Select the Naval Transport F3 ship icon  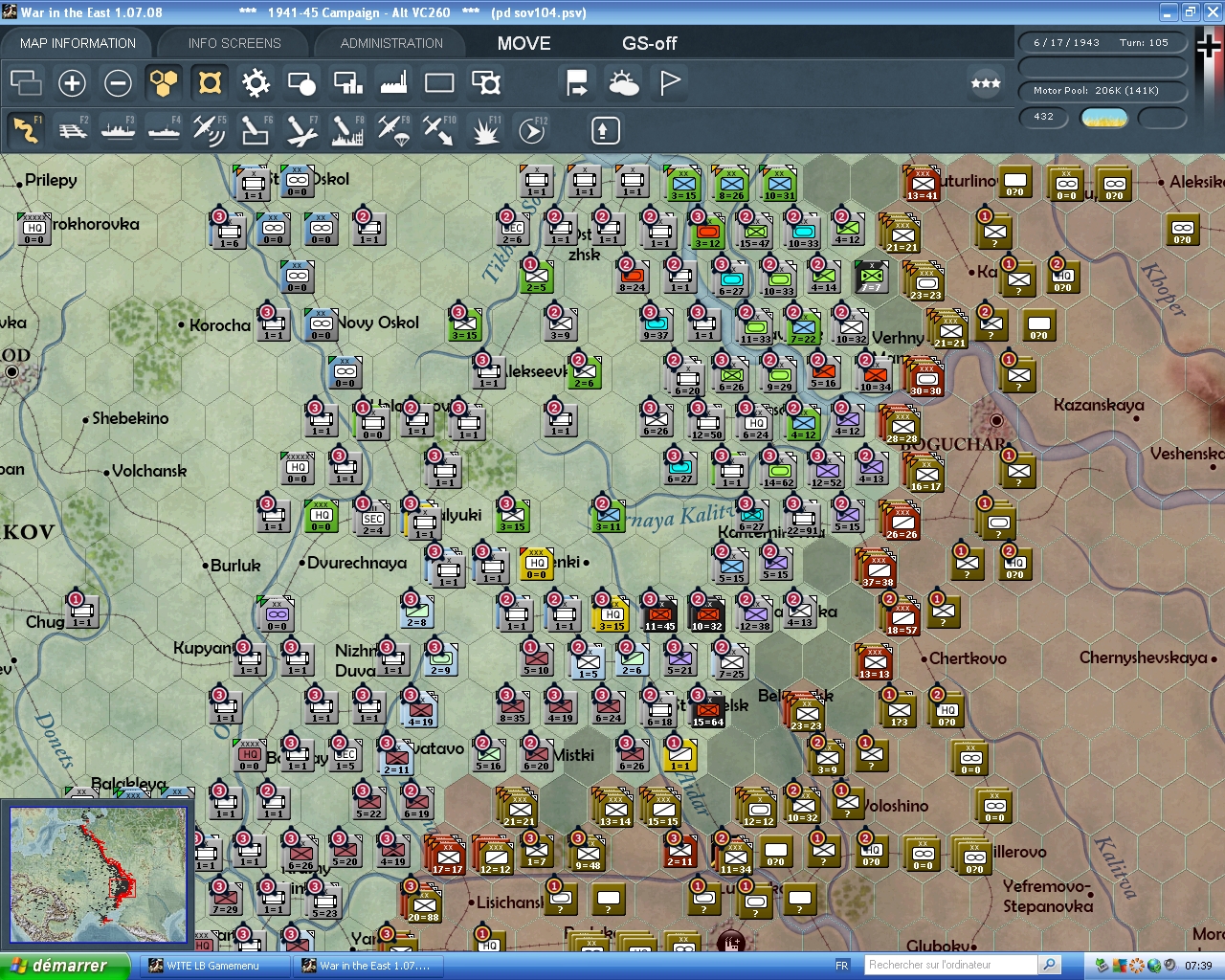click(x=119, y=129)
